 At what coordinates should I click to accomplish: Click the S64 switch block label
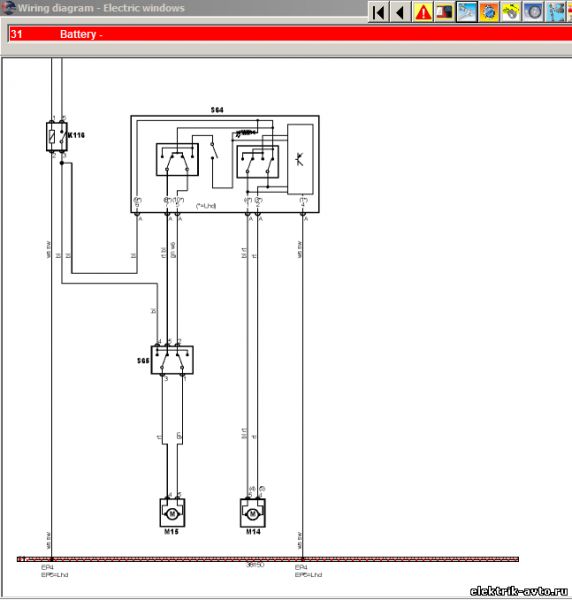coord(217,110)
